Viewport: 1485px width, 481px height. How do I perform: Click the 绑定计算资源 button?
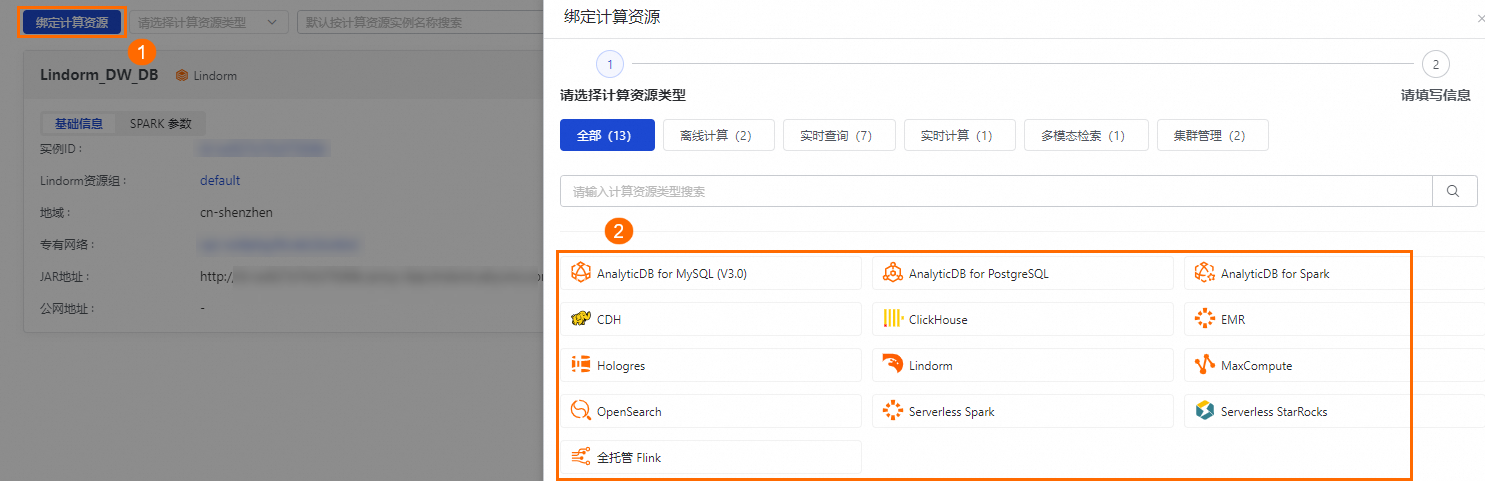click(x=72, y=22)
